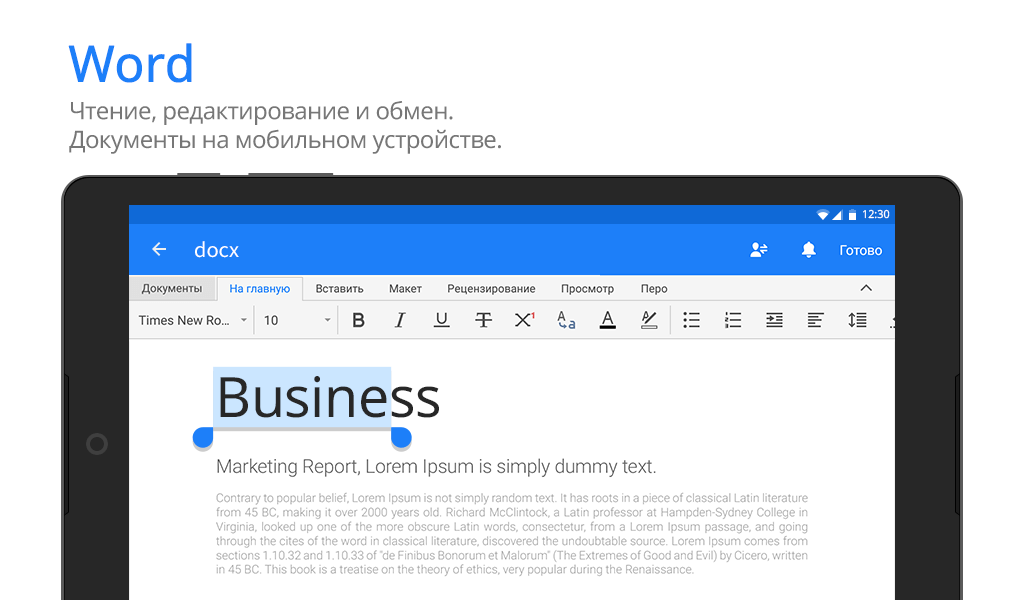Screen dimensions: 1024x600
Task: Open the Times New Roman font dropdown
Action: pyautogui.click(x=192, y=320)
